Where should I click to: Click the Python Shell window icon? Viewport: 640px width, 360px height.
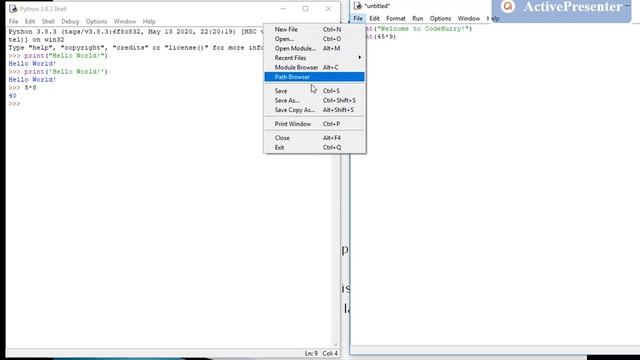point(13,9)
